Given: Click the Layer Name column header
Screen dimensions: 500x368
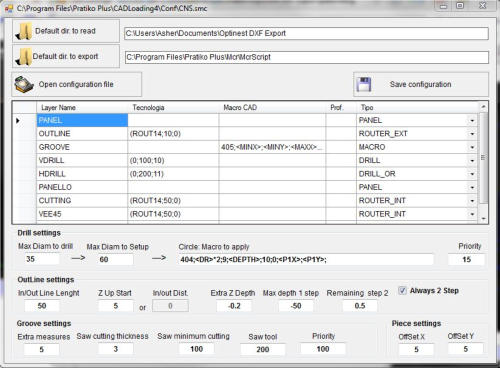Looking at the screenshot, I should coord(82,108).
